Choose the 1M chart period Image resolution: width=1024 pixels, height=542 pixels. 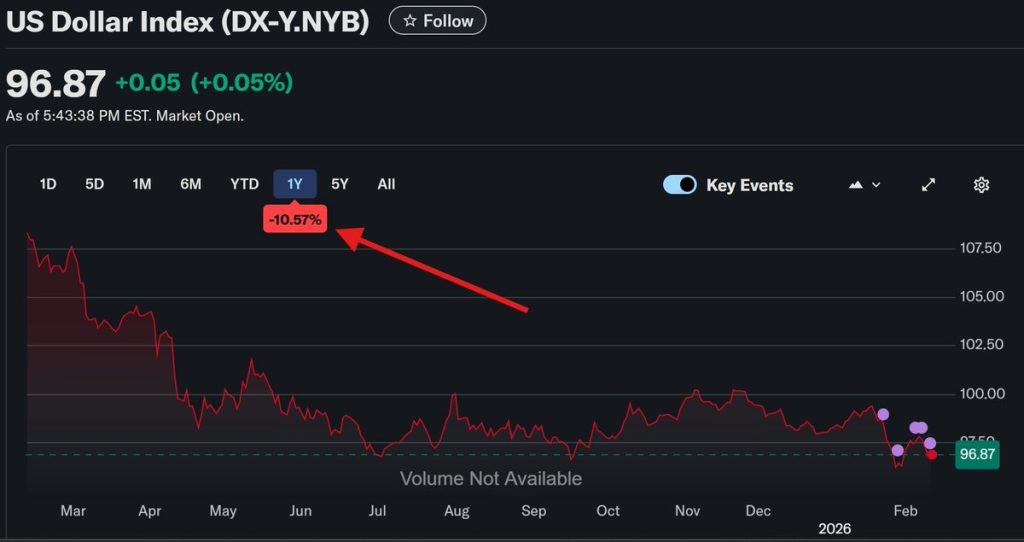point(142,184)
